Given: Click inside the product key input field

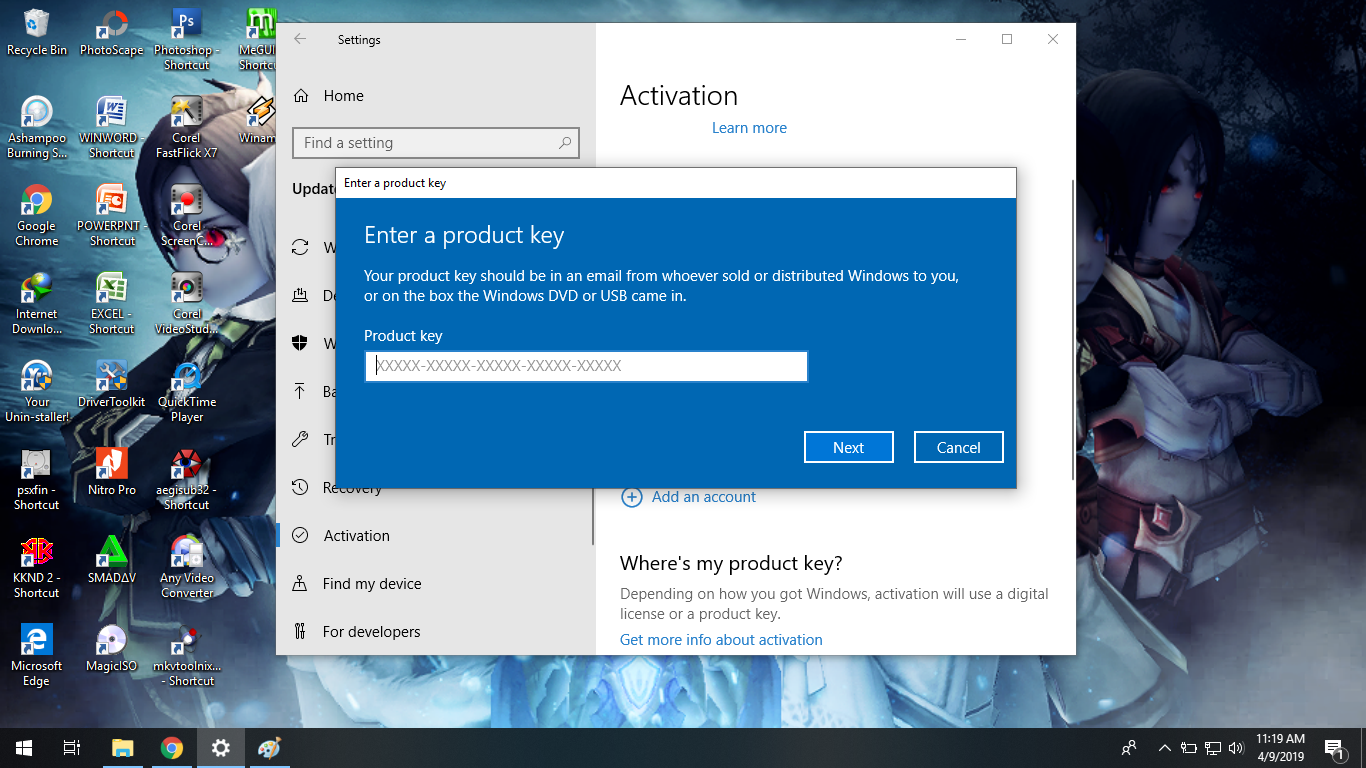Looking at the screenshot, I should (585, 366).
